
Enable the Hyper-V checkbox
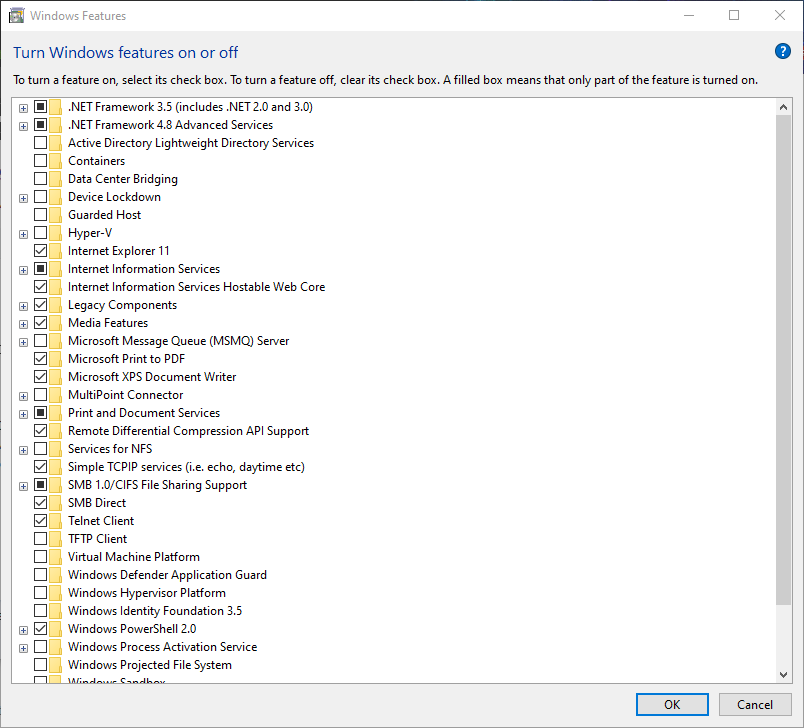pyautogui.click(x=41, y=232)
